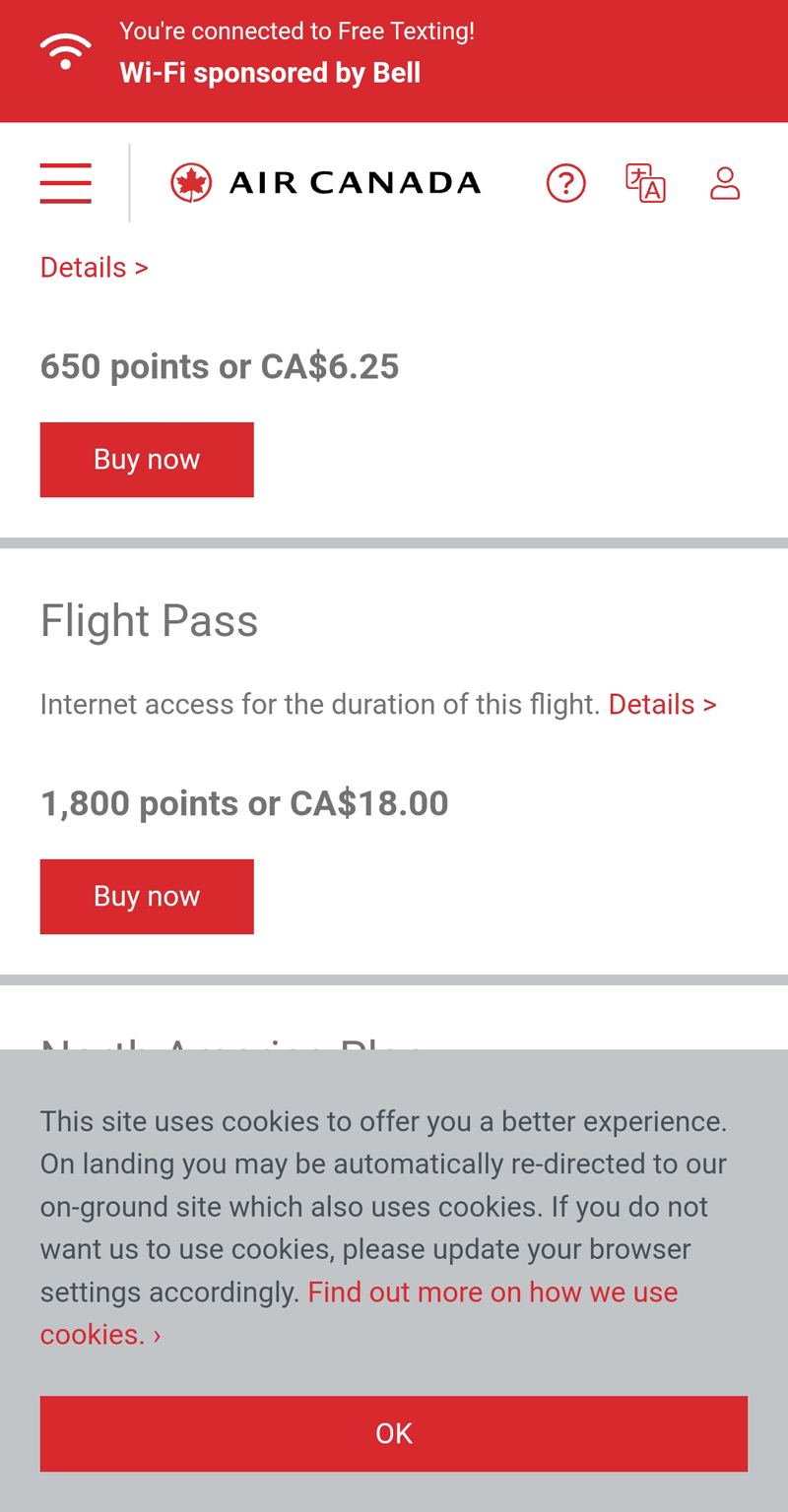Viewport: 788px width, 1512px height.
Task: Click the 1,800 points or CA$18.00 price
Action: pyautogui.click(x=244, y=804)
